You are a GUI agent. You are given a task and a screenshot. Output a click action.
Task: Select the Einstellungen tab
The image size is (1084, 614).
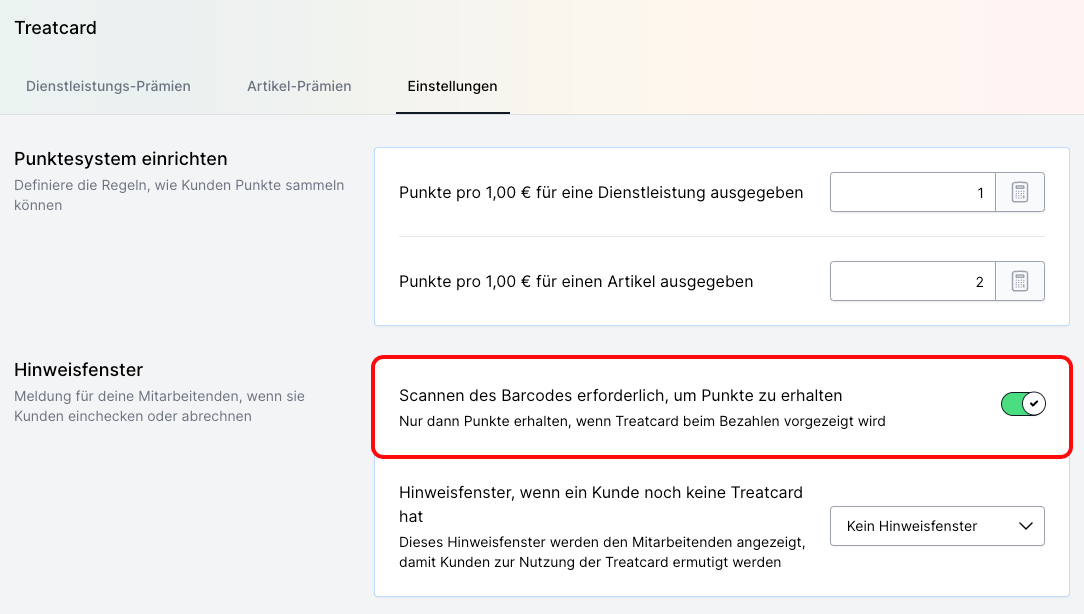point(452,86)
